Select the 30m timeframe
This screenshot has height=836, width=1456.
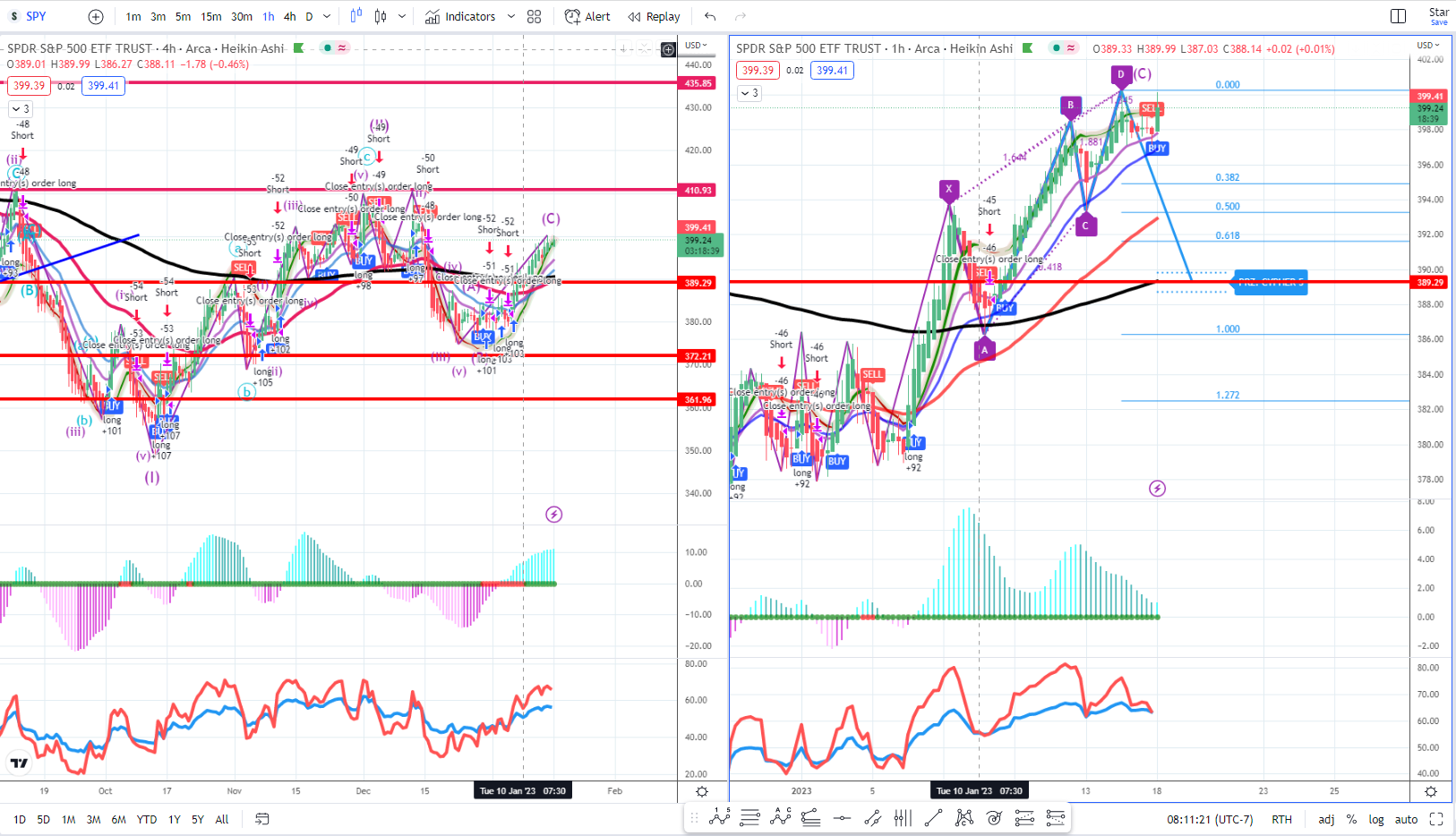click(242, 16)
